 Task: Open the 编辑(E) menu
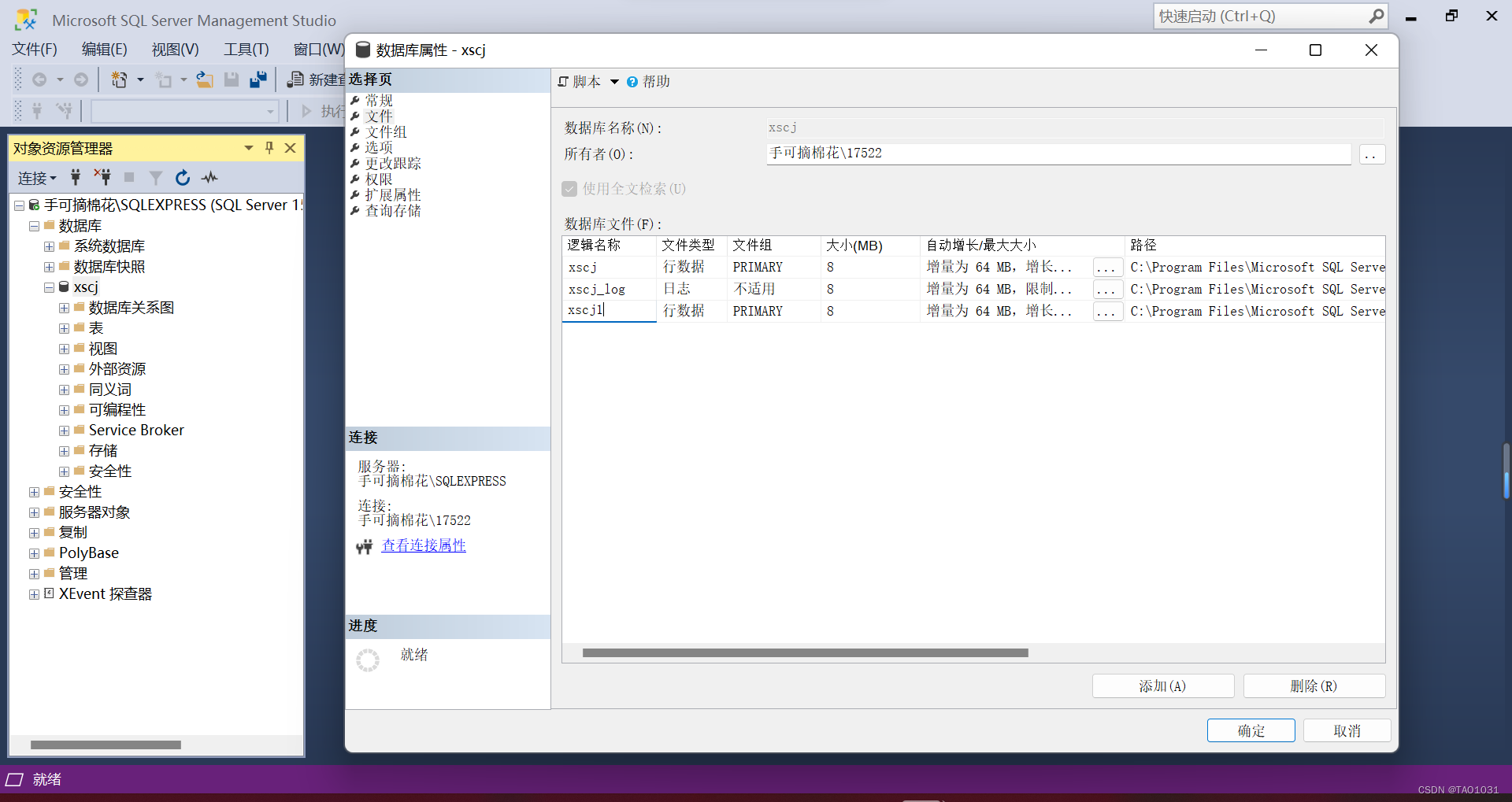(105, 50)
